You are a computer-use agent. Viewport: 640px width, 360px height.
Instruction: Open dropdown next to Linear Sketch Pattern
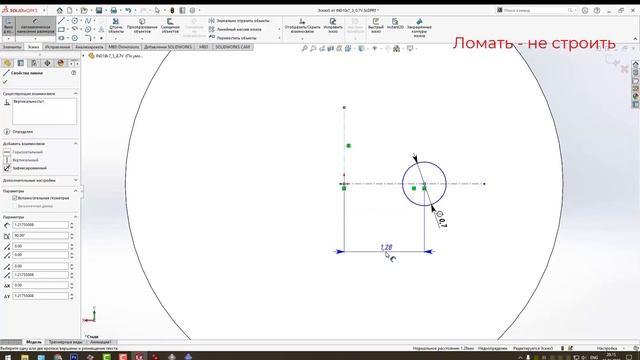tap(279, 29)
